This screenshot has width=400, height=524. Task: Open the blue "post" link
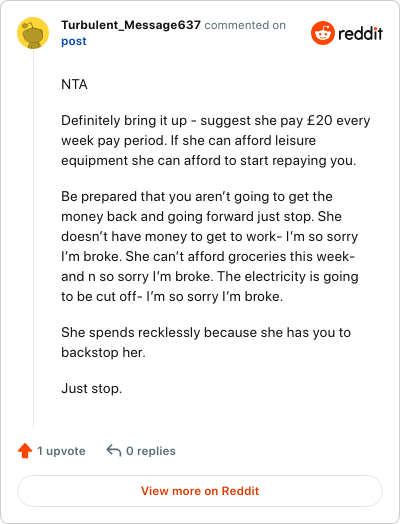click(x=74, y=41)
